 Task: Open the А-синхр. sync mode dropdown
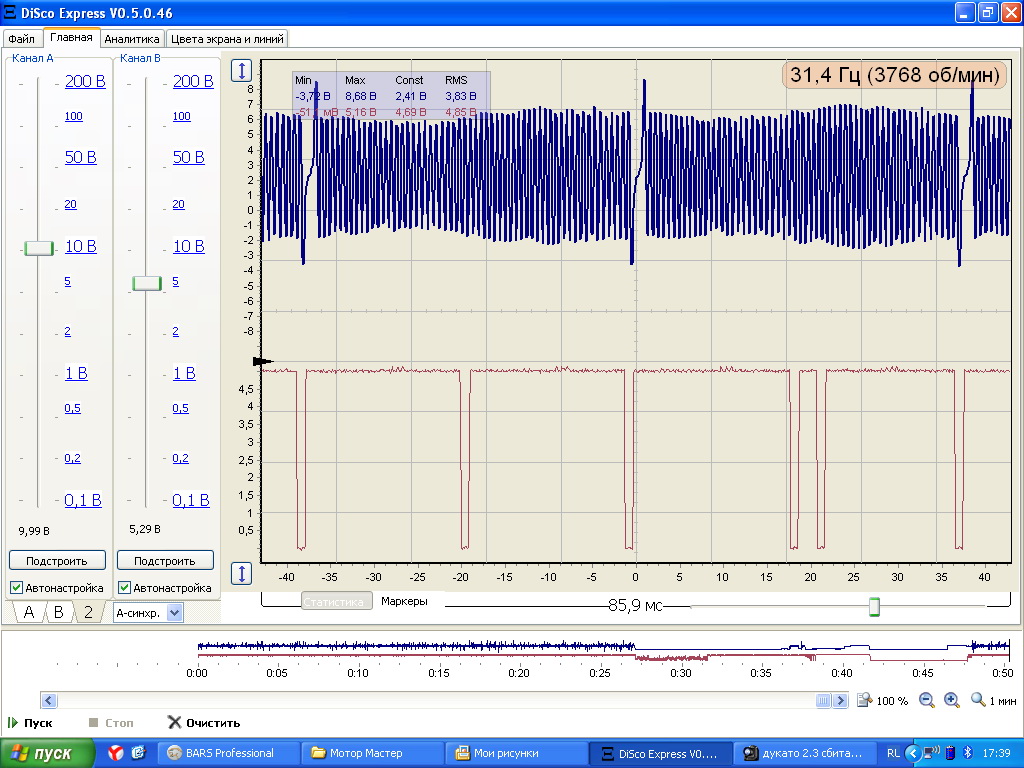pos(175,613)
